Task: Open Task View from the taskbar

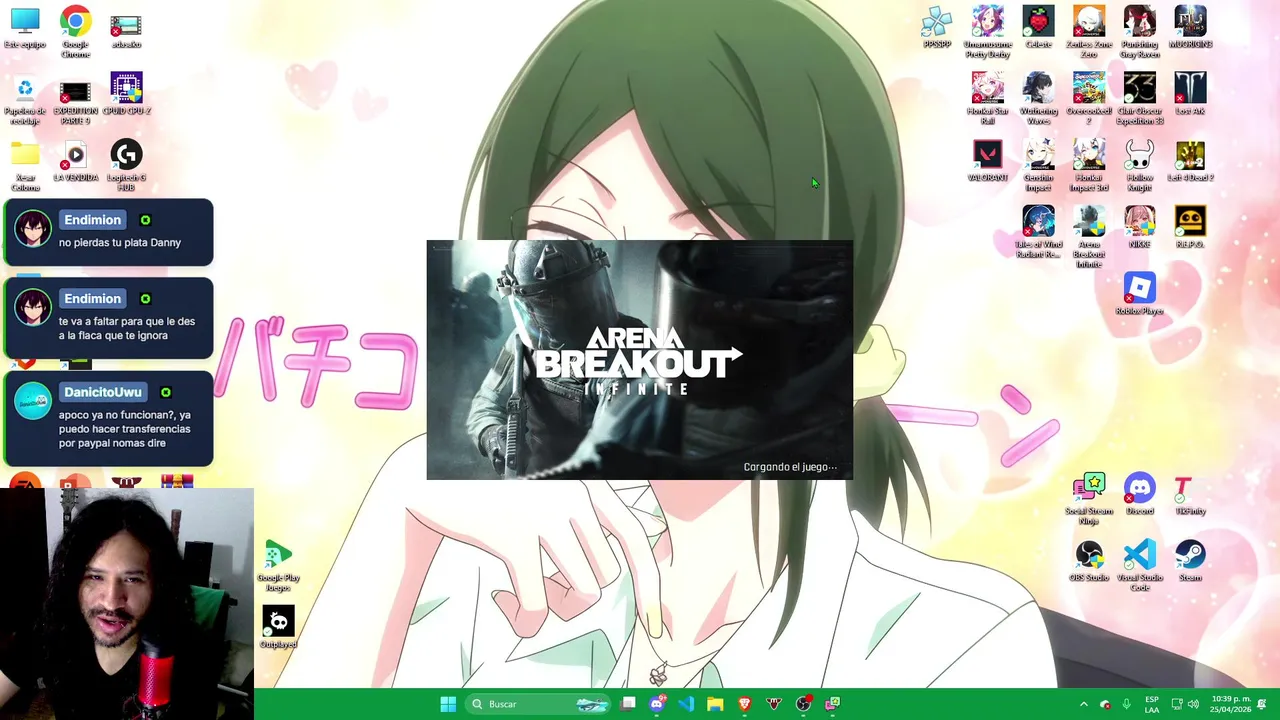Action: 628,704
